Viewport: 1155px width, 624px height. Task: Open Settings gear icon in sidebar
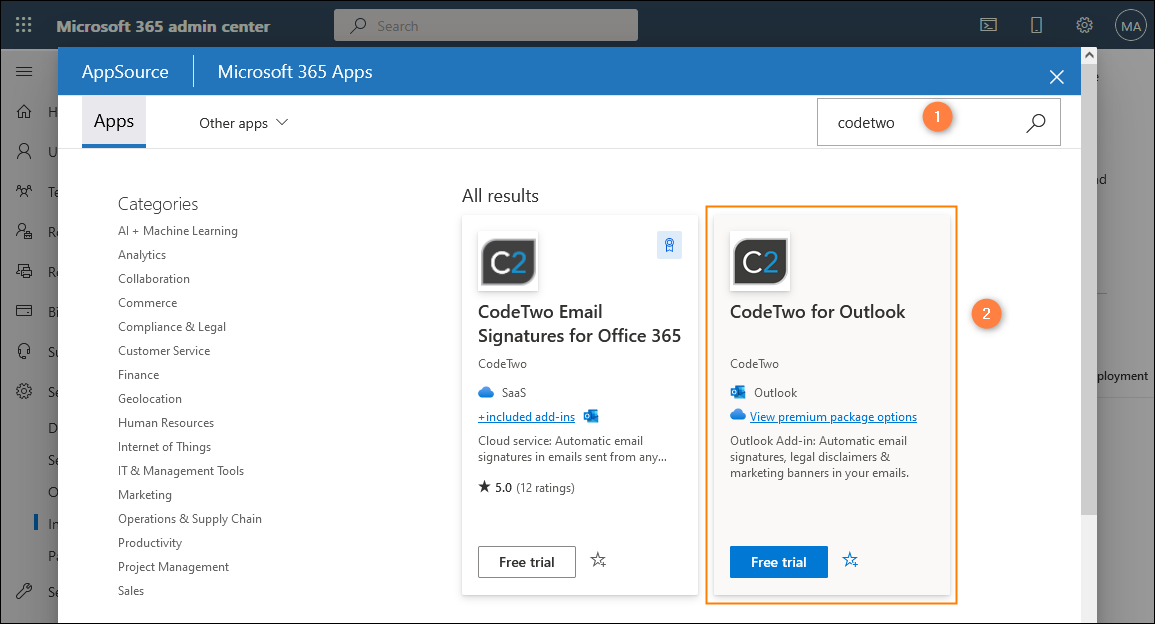coord(24,390)
